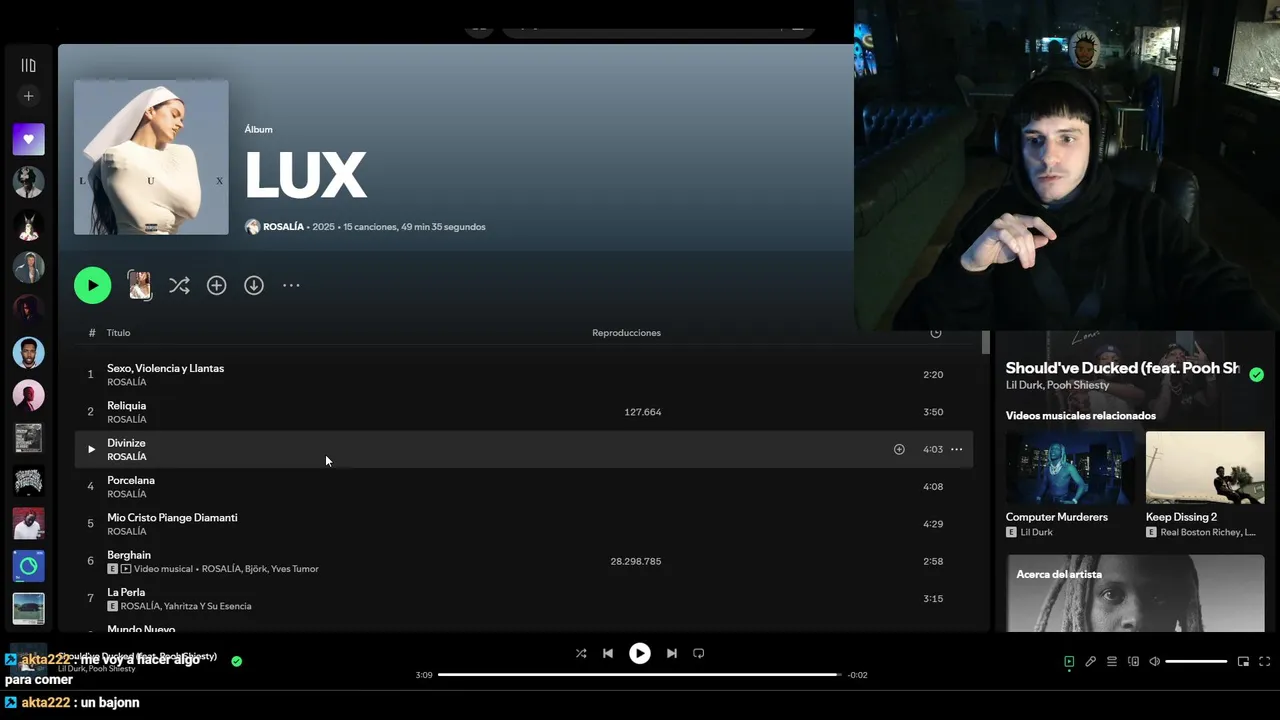Adjust the volume slider
The image size is (1280, 720).
(1196, 661)
